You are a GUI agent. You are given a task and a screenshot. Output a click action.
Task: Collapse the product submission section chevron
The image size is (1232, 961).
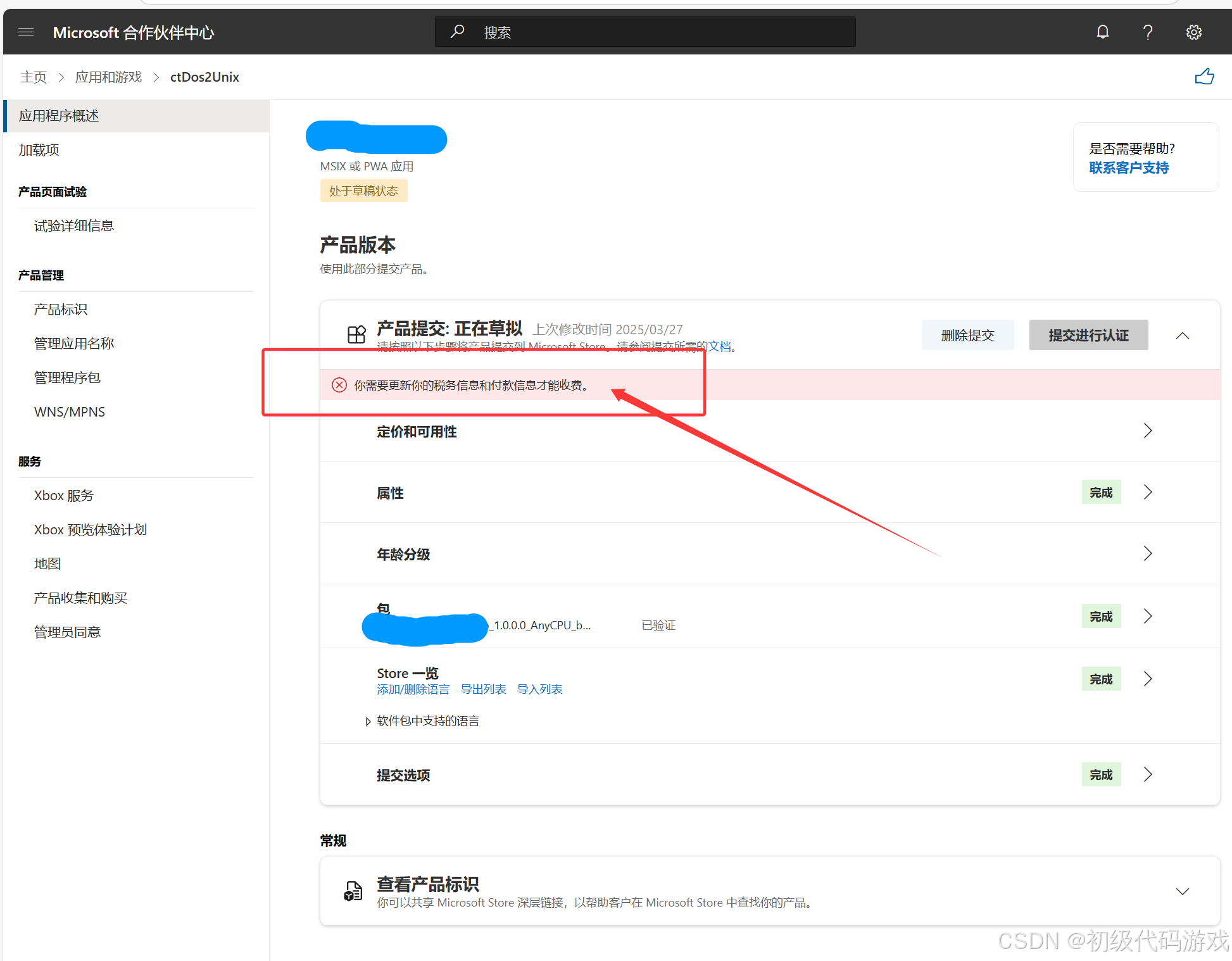(1182, 336)
